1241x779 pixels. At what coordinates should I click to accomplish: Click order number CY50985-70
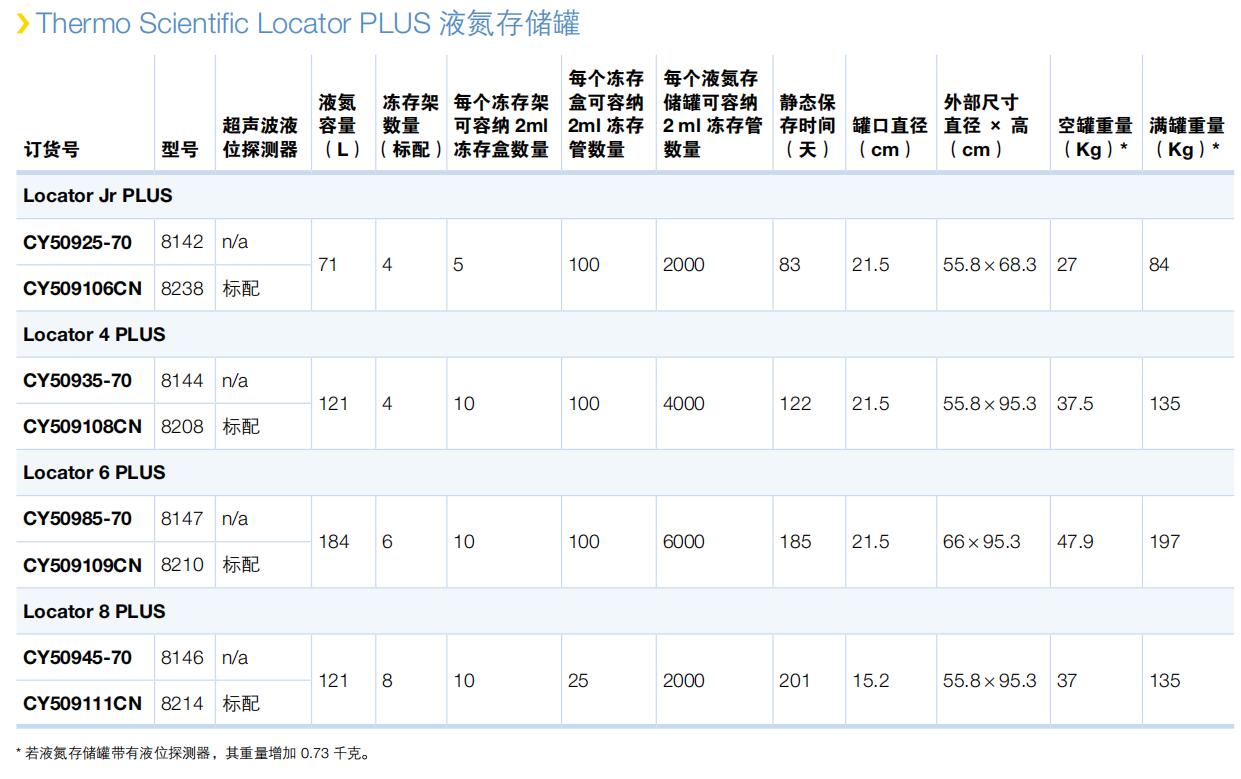tap(77, 519)
